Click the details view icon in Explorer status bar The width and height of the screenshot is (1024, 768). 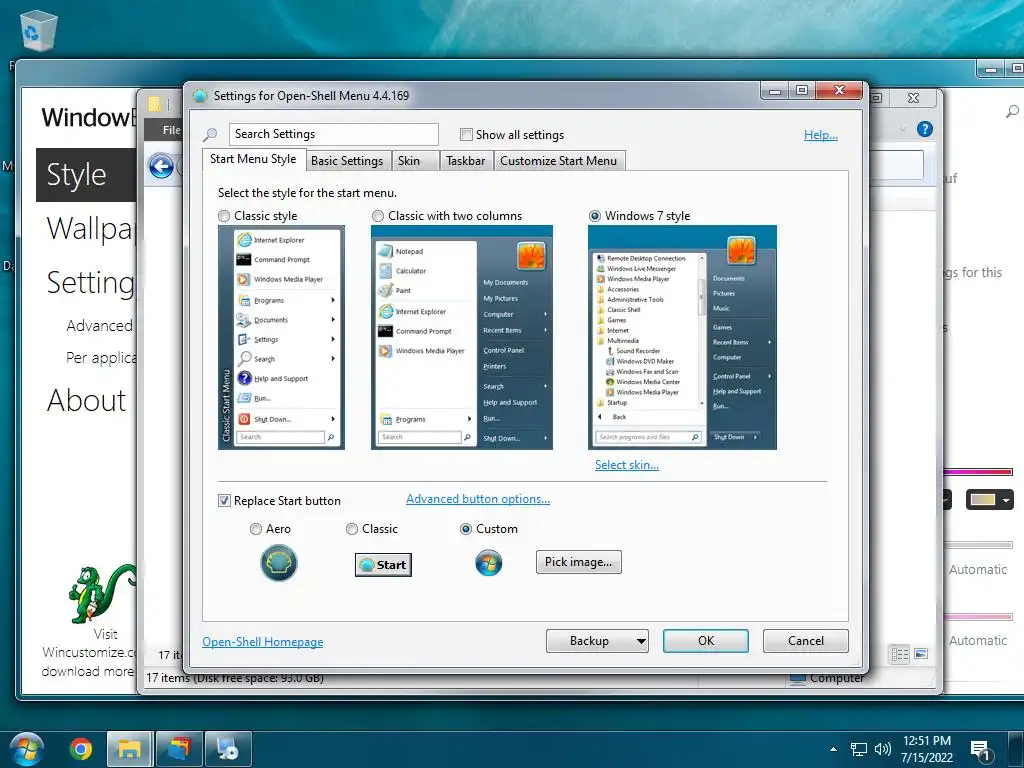tap(900, 654)
